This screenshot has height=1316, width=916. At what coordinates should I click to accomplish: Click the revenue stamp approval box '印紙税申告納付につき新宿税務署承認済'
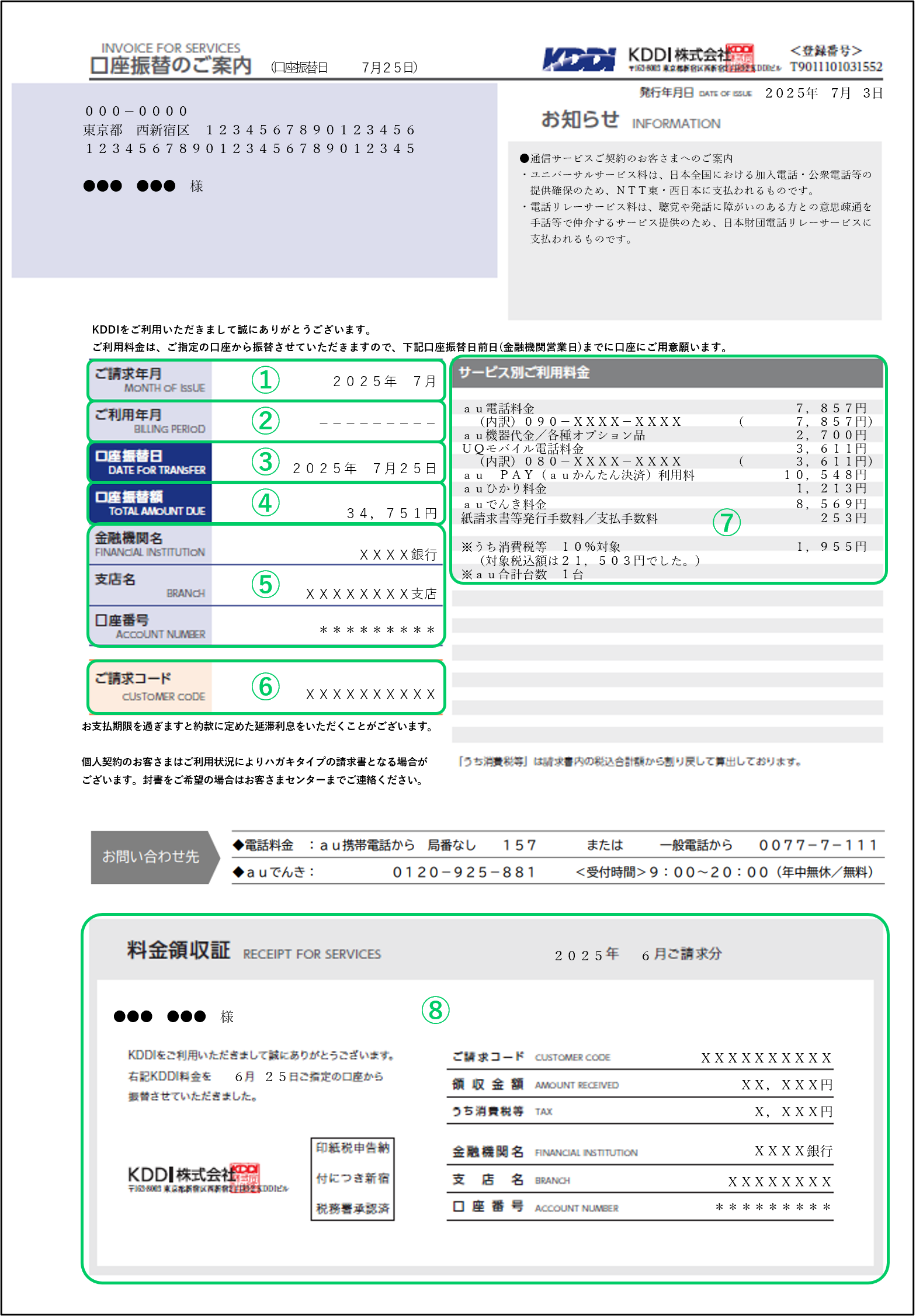click(x=352, y=1178)
